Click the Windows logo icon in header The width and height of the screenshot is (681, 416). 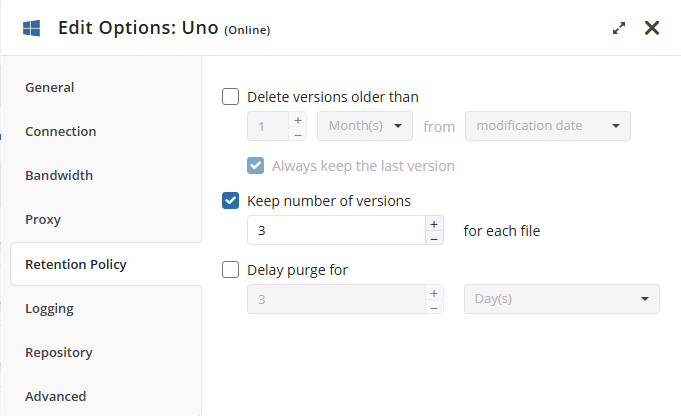[31, 28]
